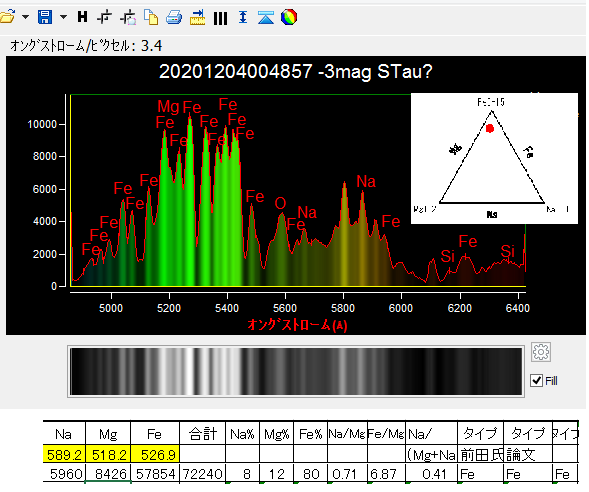Select the 'Mg%' column header cell

[x=276, y=434]
